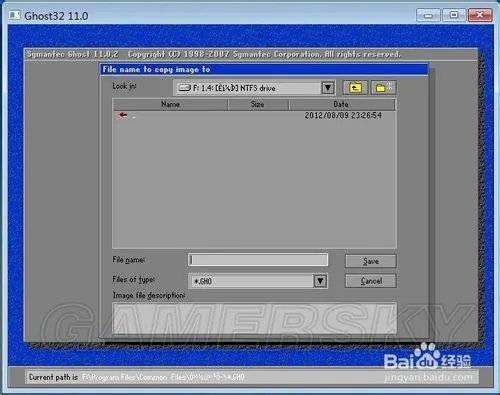Sort file list by Size column
This screenshot has width=500, height=395.
pos(258,104)
